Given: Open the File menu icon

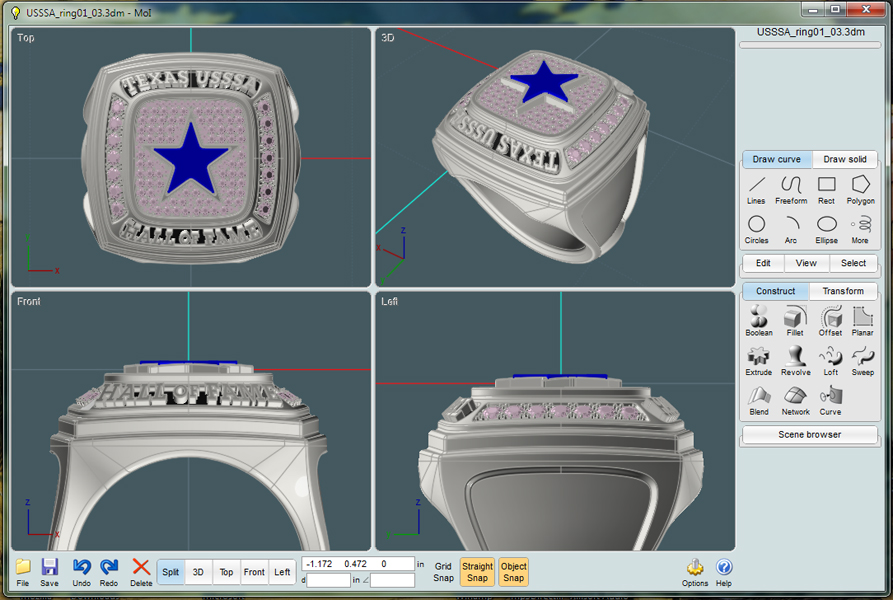Looking at the screenshot, I should [x=23, y=572].
